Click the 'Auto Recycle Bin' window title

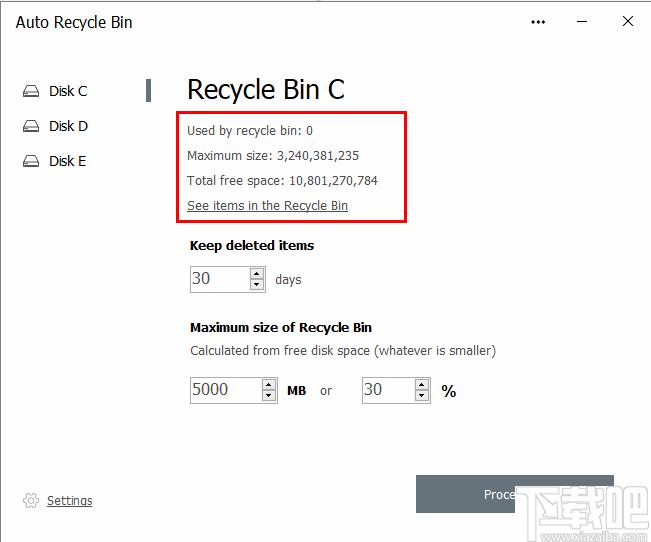74,22
